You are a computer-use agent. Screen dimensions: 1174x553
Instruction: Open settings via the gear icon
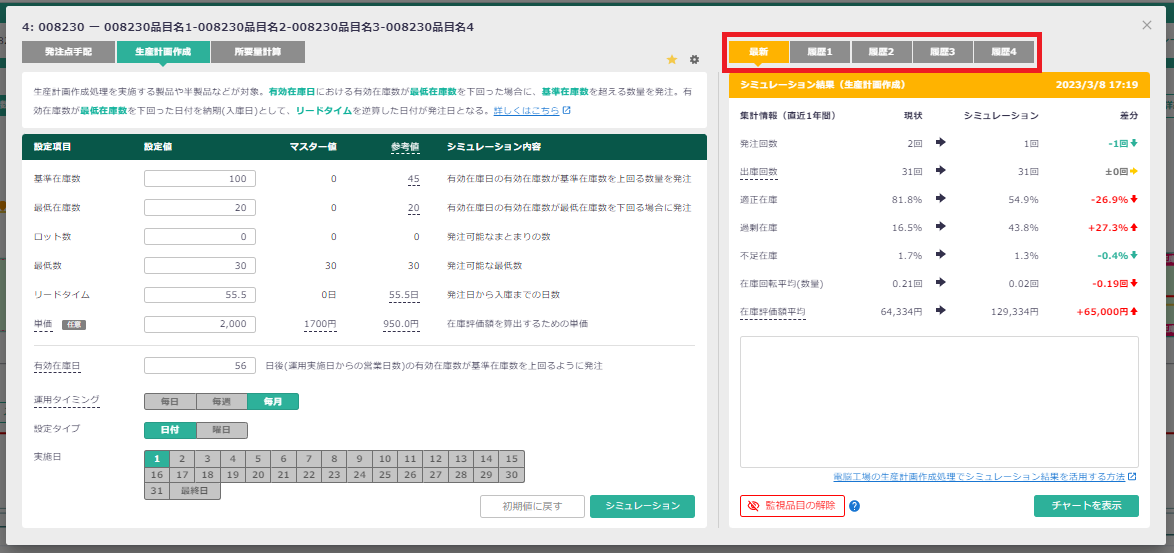pos(695,60)
